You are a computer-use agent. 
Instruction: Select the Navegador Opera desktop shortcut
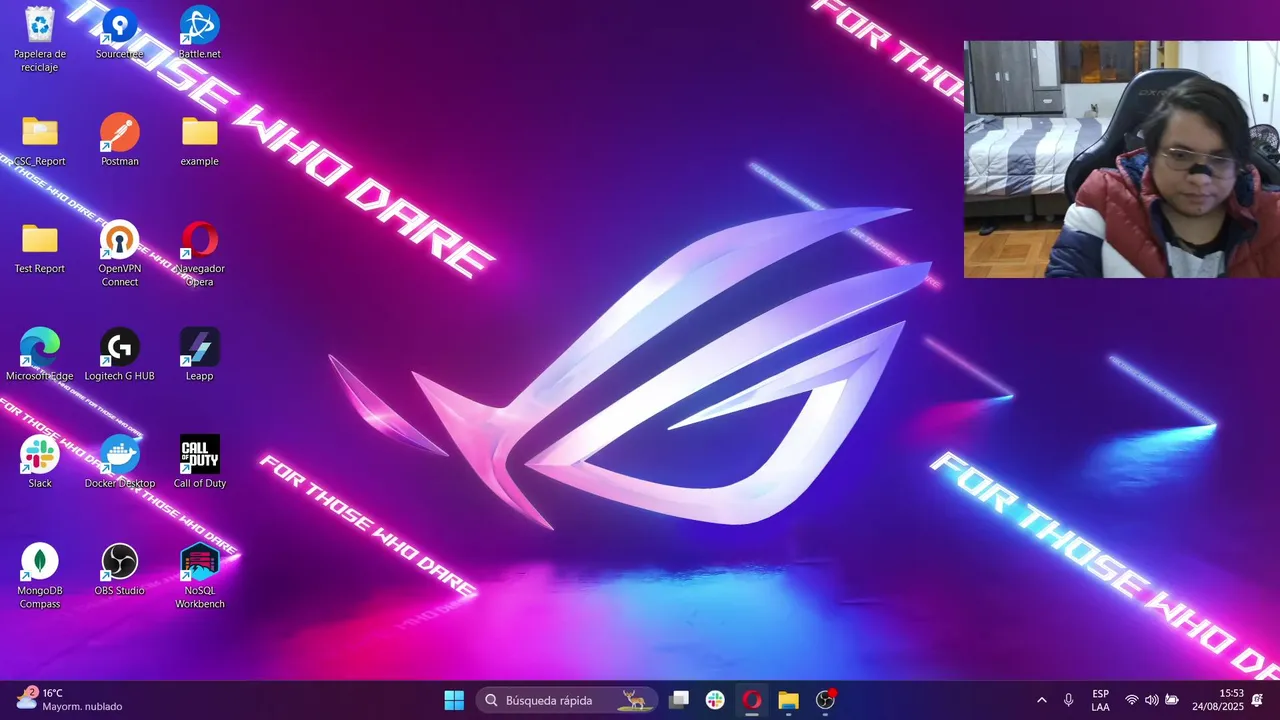coord(200,254)
